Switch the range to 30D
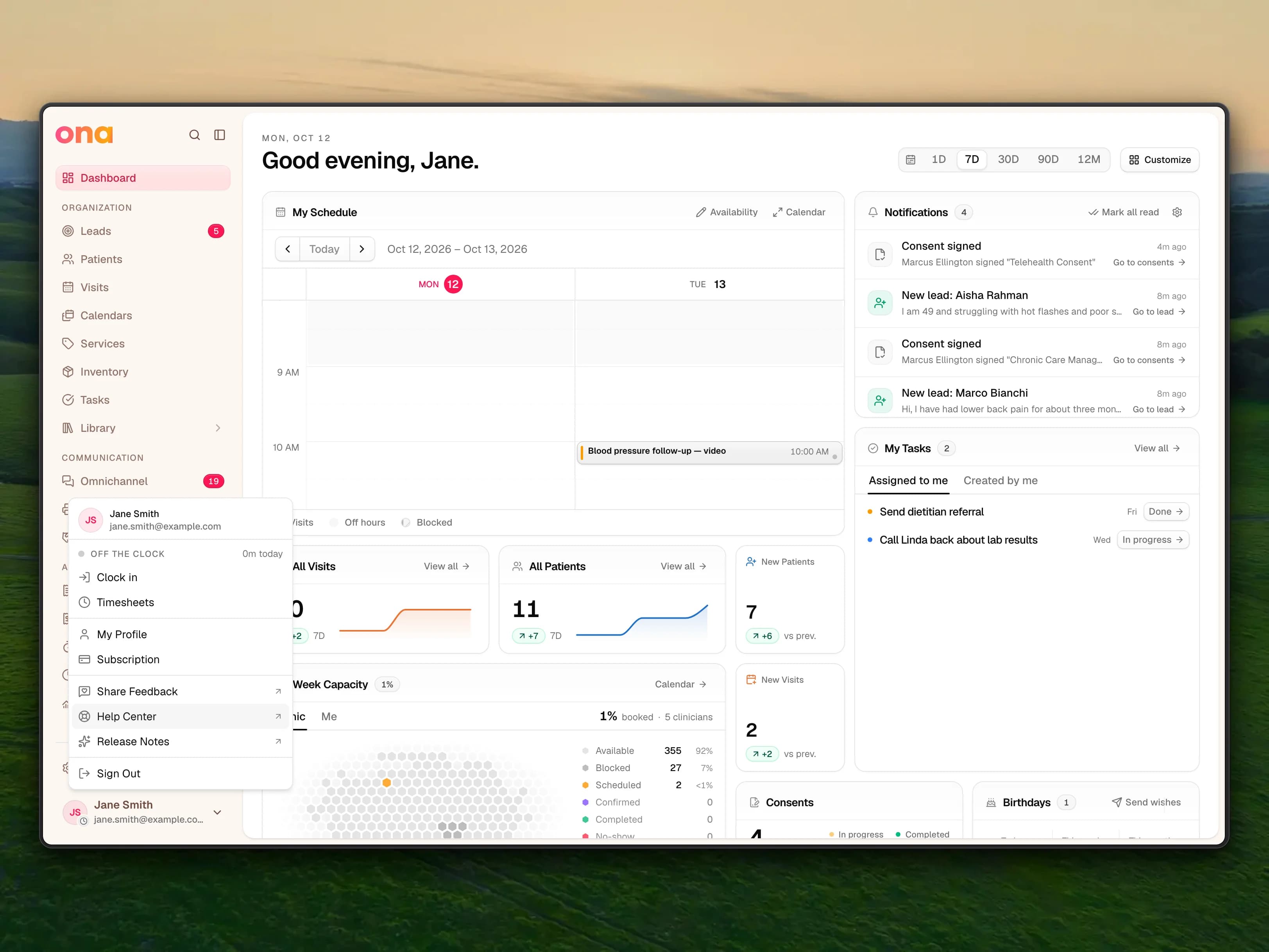Screen dimensions: 1269x952 1008,159
